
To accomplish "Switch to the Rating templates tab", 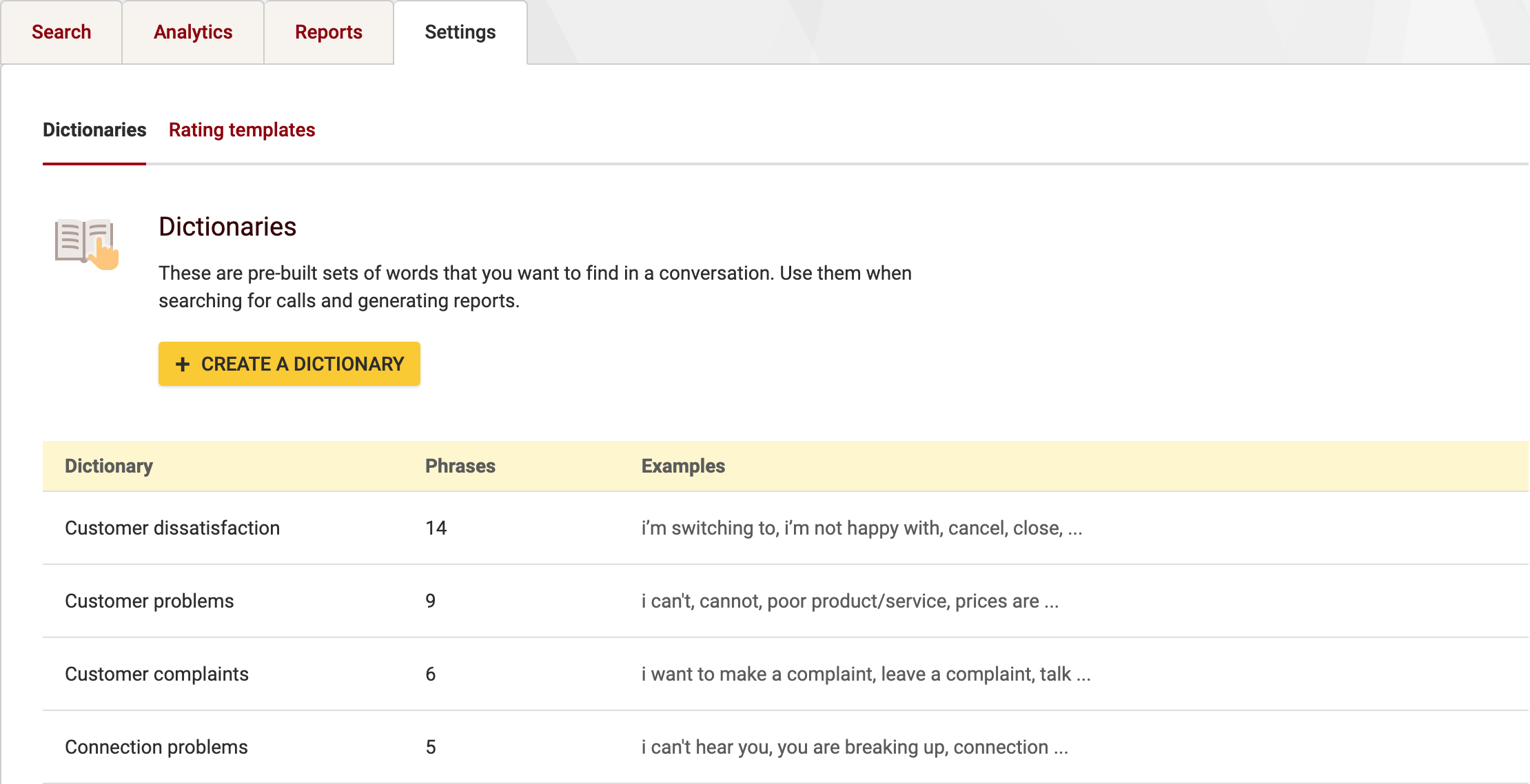I will (x=242, y=130).
